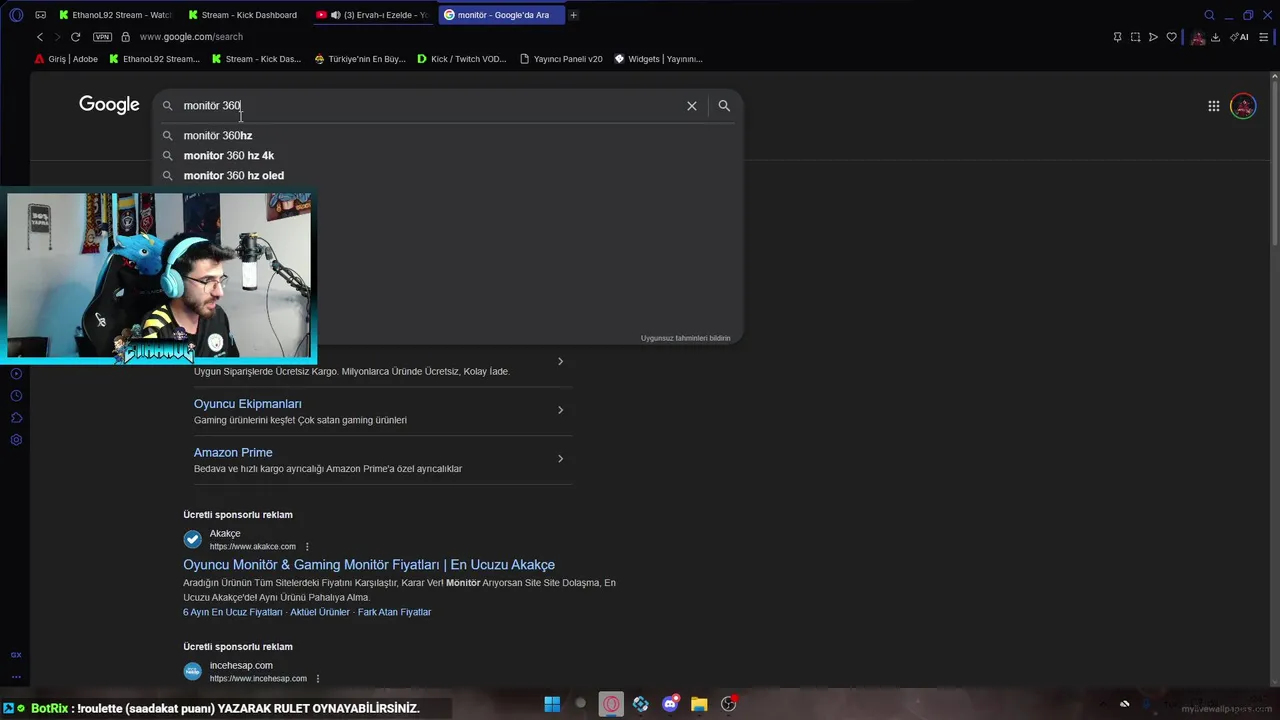Open Easy Setup sliders menu icon
Image resolution: width=1280 pixels, height=720 pixels.
point(1263,37)
